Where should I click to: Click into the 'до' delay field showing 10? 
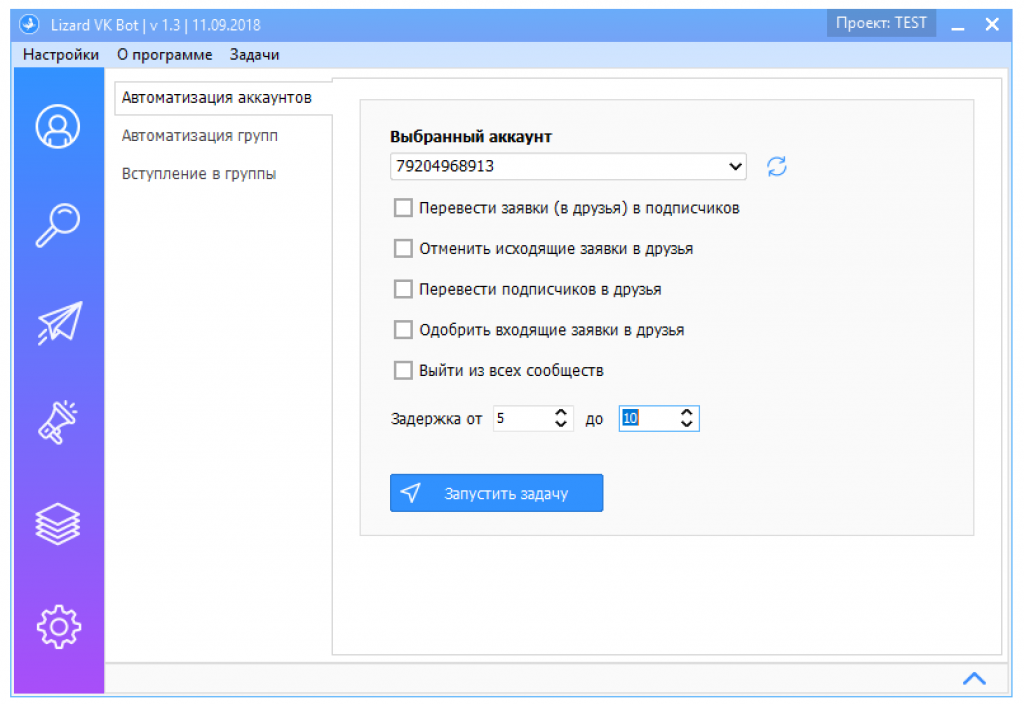tap(648, 418)
